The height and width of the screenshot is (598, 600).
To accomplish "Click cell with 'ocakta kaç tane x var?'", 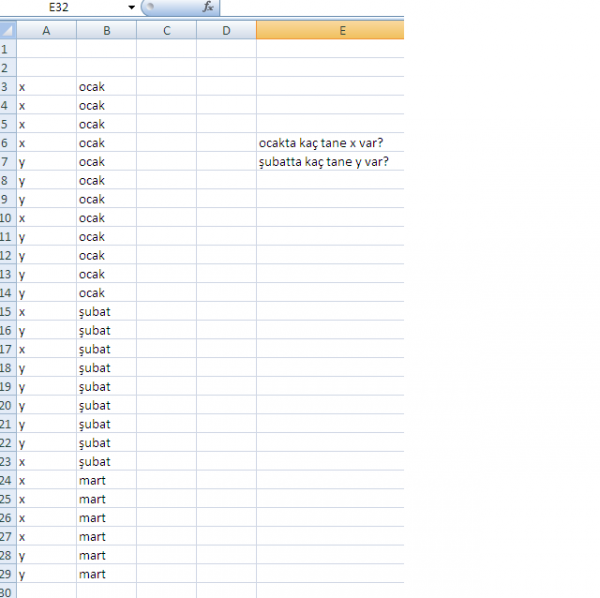I will 330,143.
